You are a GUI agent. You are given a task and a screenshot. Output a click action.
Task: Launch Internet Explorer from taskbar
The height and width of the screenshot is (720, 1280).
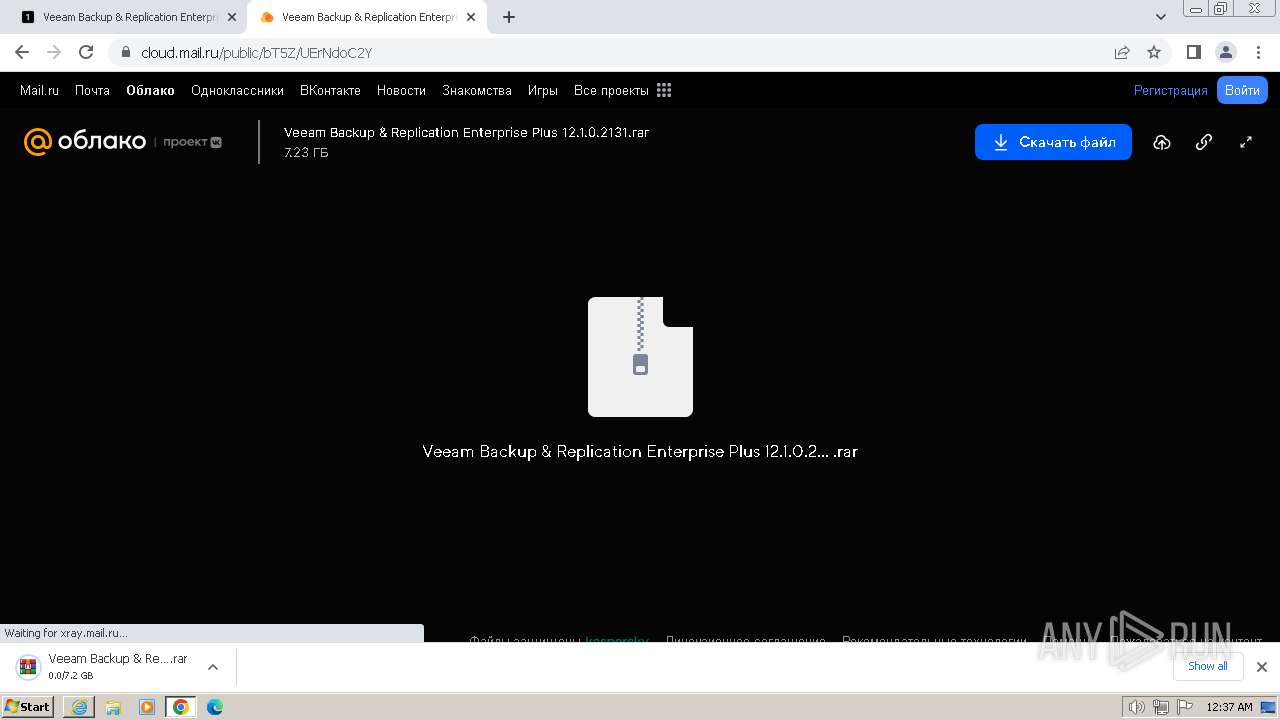coord(79,707)
